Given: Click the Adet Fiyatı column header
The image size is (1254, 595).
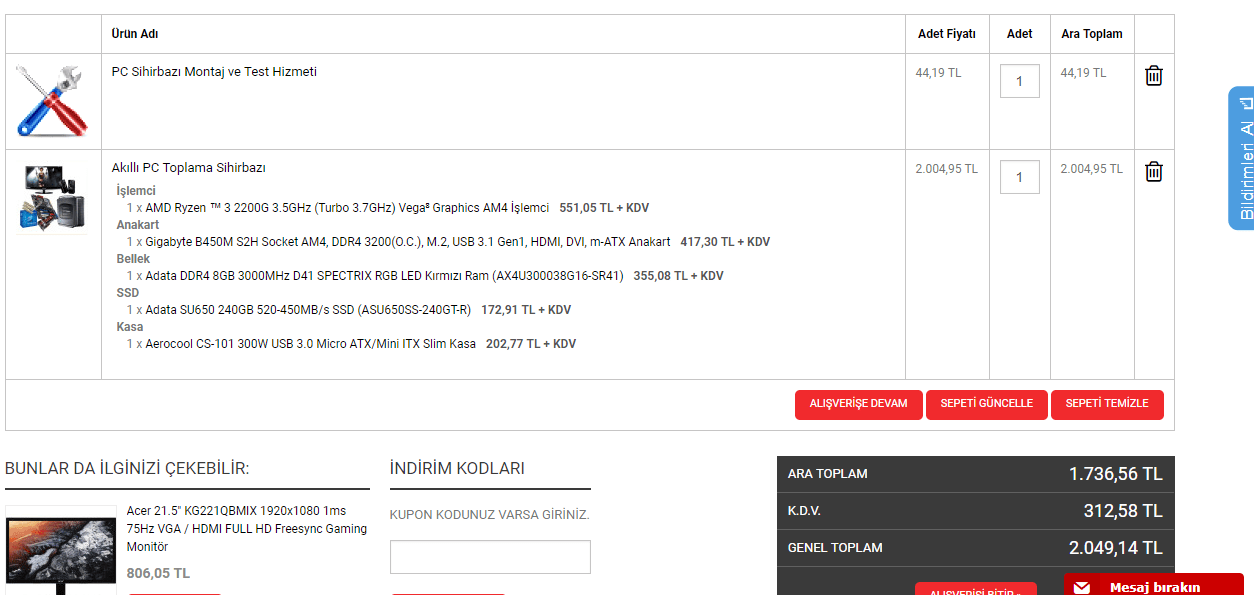Looking at the screenshot, I should pos(947,34).
